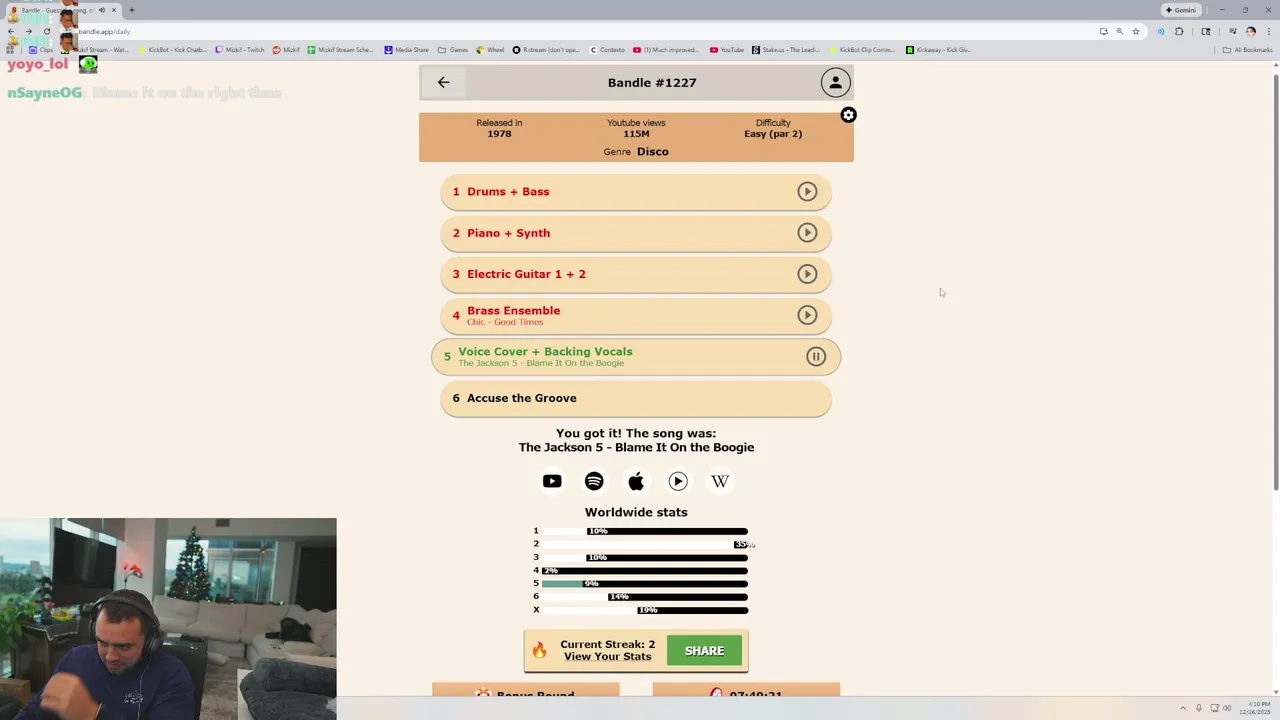Click the taskbar volume speaker icon
1280x720 pixels.
click(1228, 708)
